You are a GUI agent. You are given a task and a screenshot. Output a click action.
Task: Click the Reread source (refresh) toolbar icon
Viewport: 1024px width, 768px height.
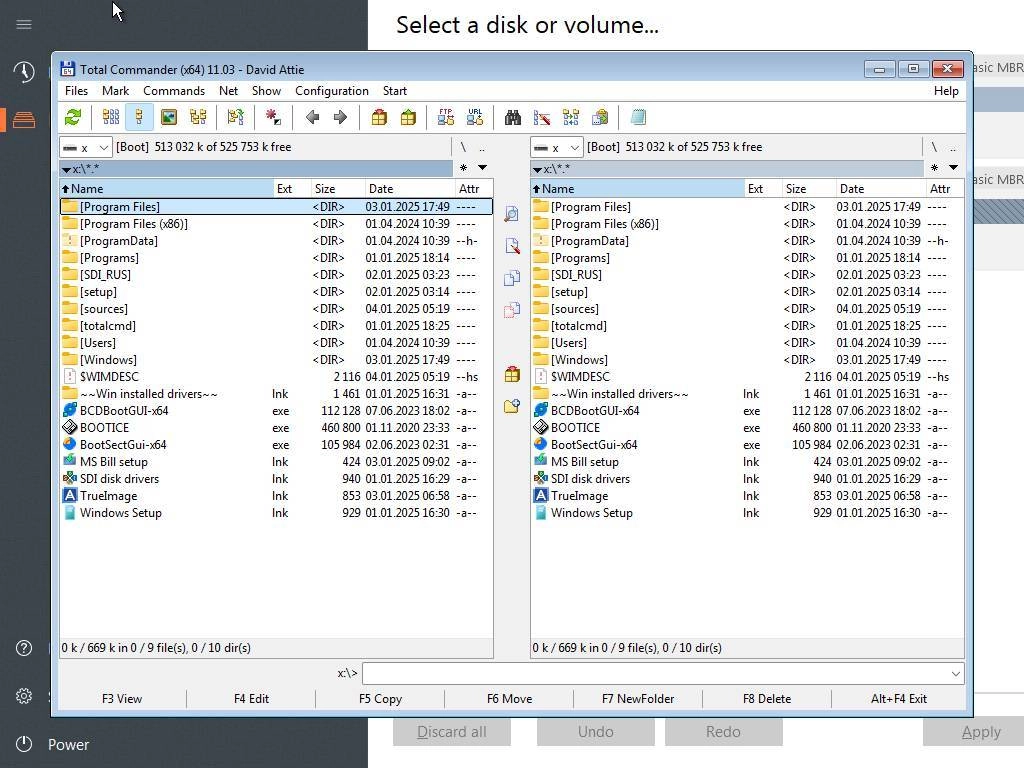coord(73,118)
